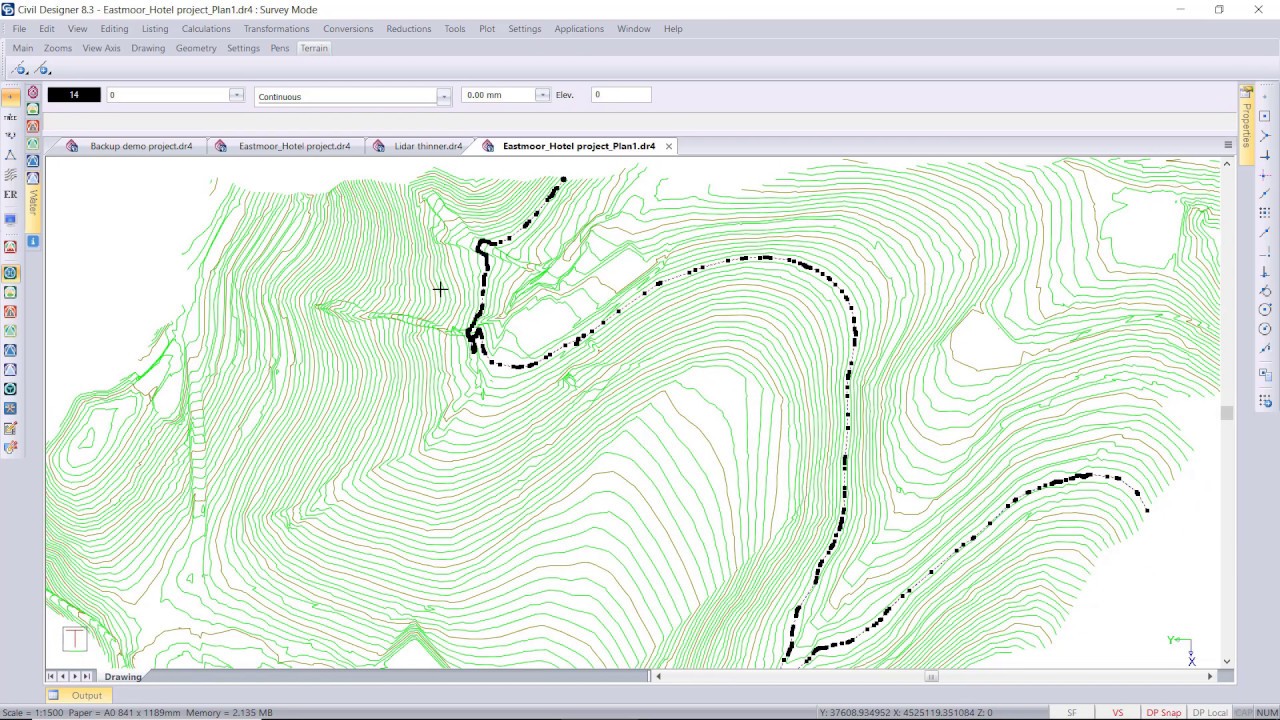Click the overlapping windows icon on right toolbar
Image resolution: width=1280 pixels, height=720 pixels.
[x=1265, y=375]
